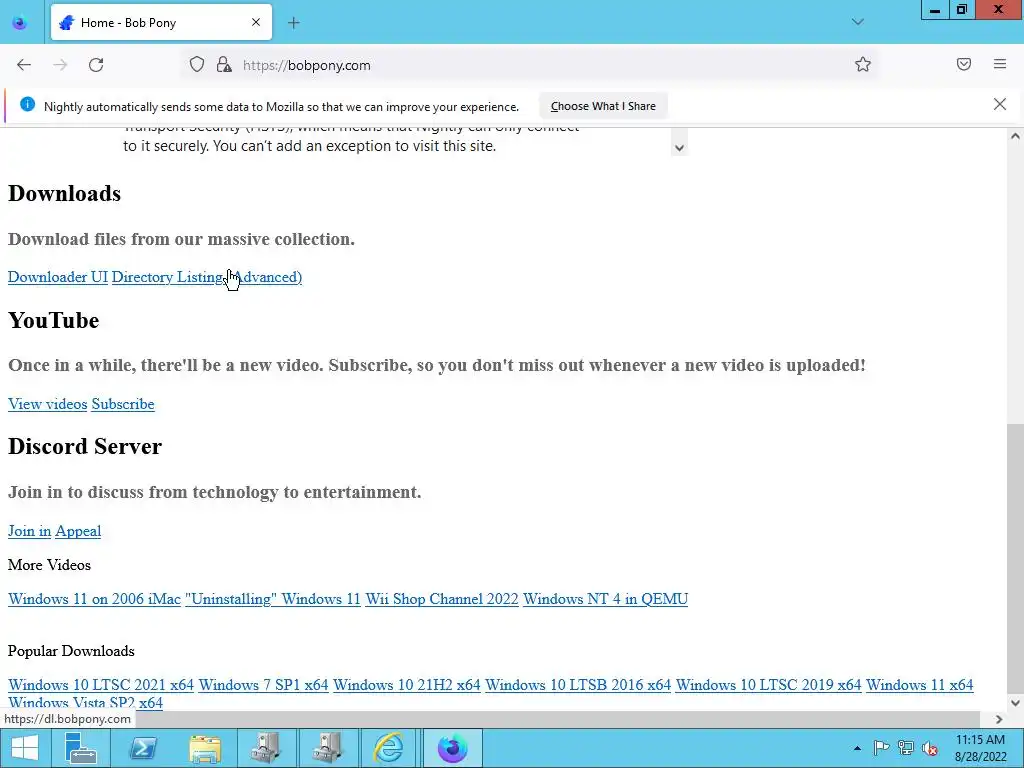This screenshot has width=1024, height=768.
Task: Open a new tab with plus button
Action: [x=294, y=23]
